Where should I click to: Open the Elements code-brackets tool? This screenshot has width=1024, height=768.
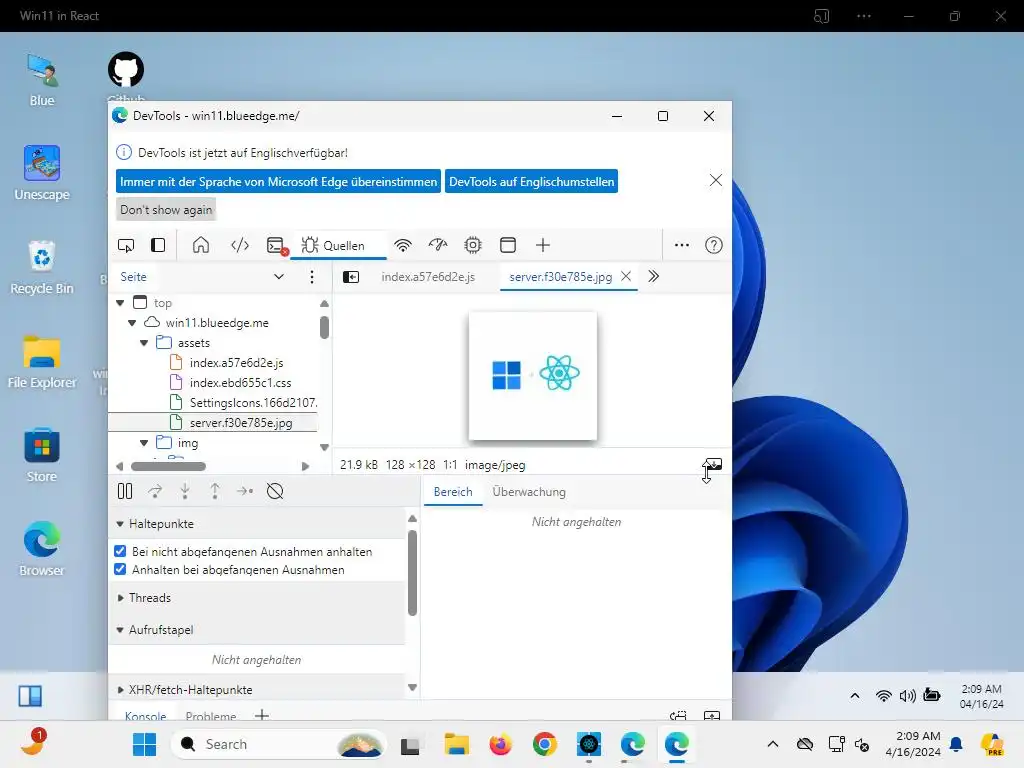click(240, 246)
